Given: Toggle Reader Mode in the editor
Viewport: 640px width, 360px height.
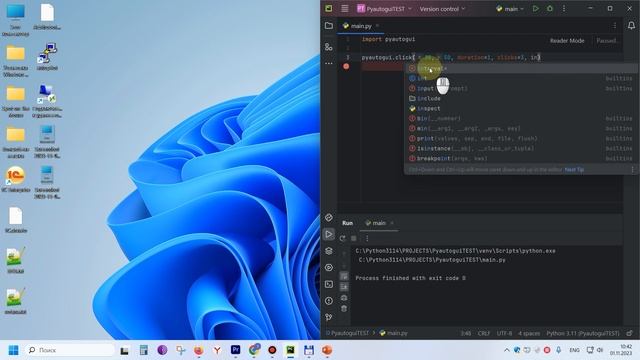Looking at the screenshot, I should coord(567,41).
